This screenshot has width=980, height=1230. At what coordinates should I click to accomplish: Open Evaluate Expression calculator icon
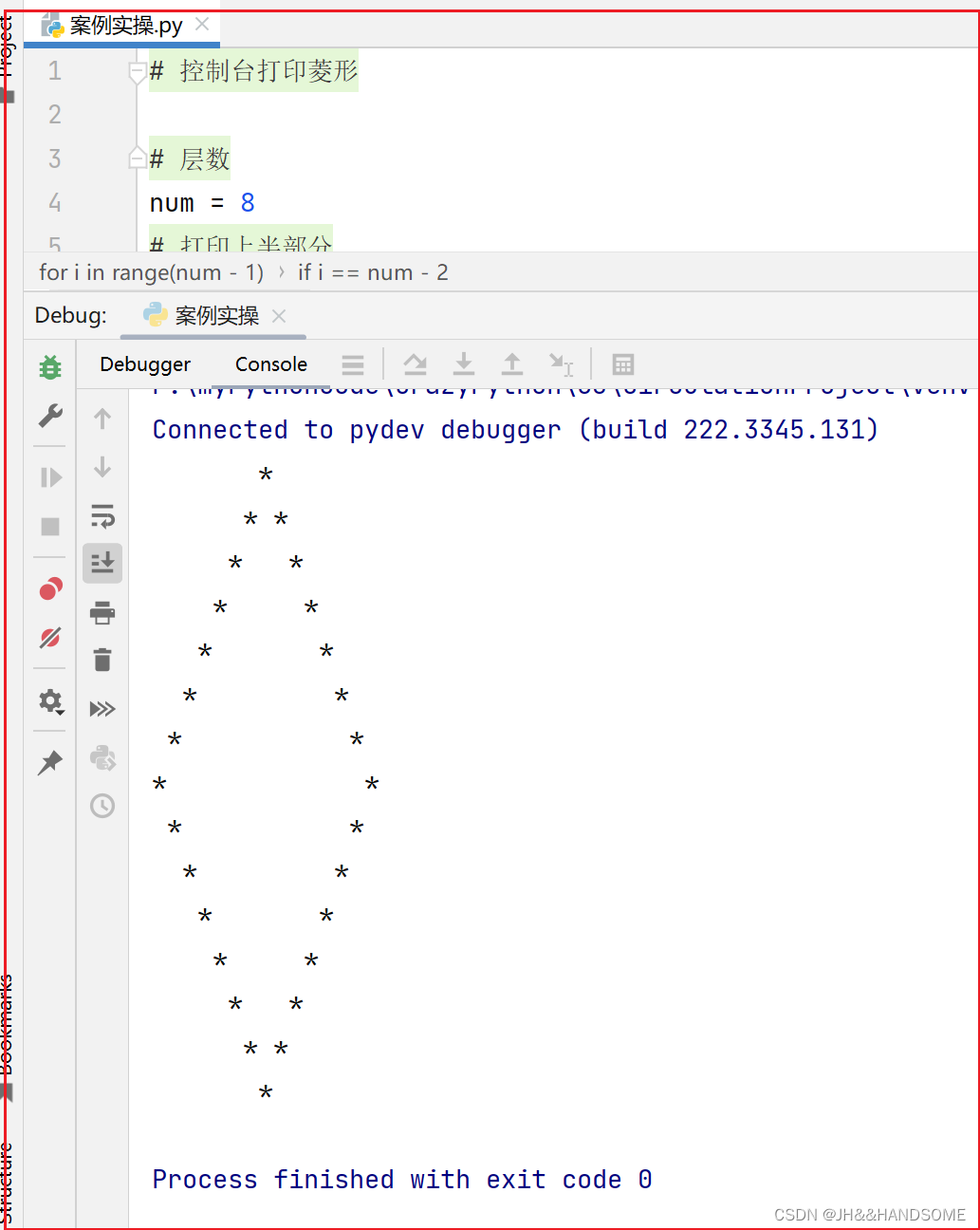(x=623, y=364)
